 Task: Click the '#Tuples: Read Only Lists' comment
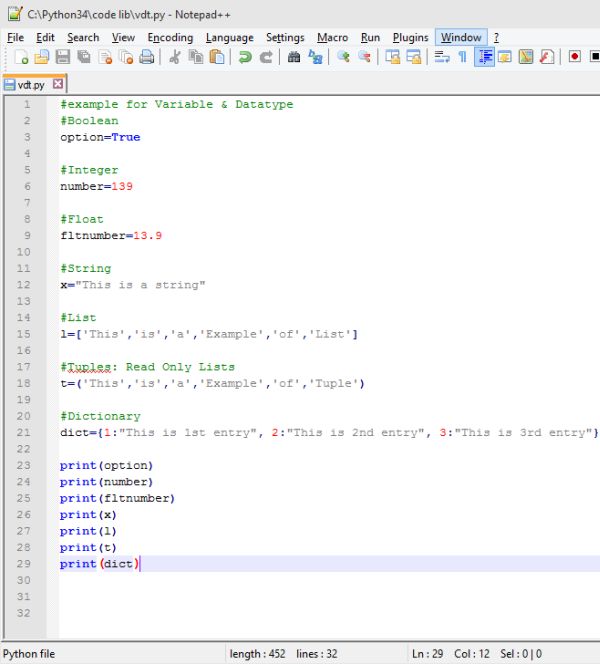(147, 367)
